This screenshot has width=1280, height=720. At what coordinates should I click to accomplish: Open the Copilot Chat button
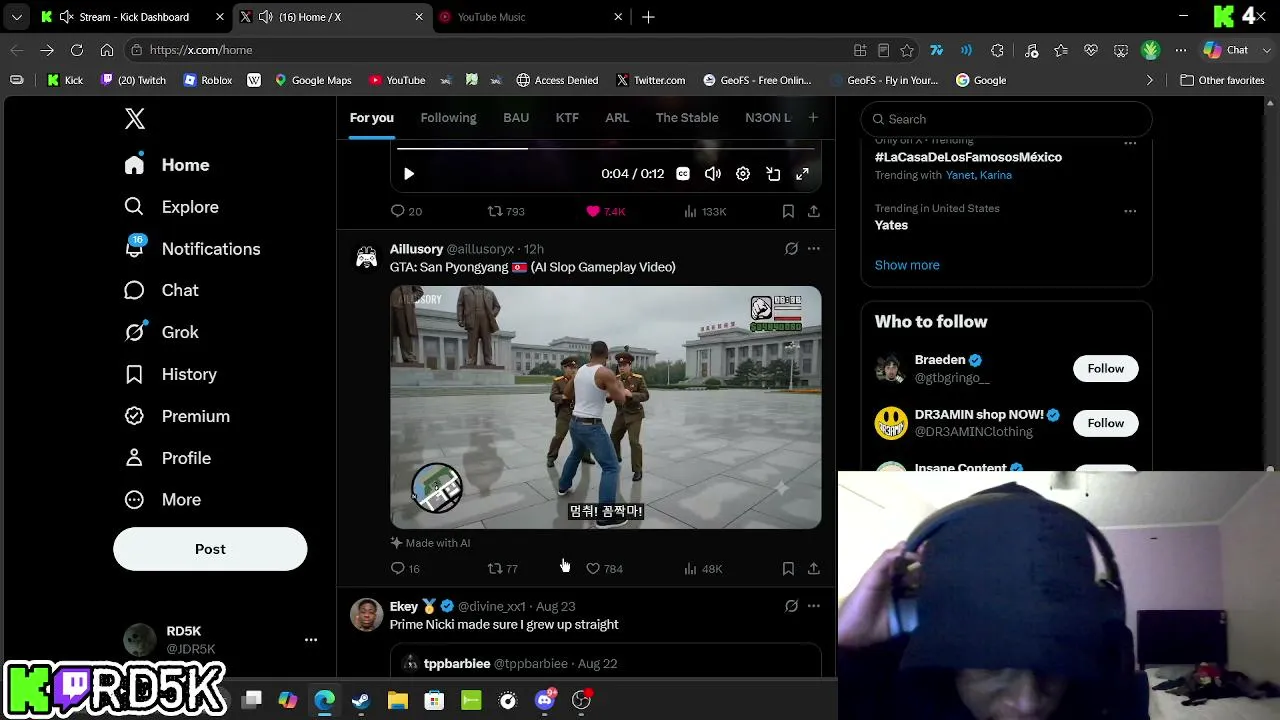[x=1226, y=50]
